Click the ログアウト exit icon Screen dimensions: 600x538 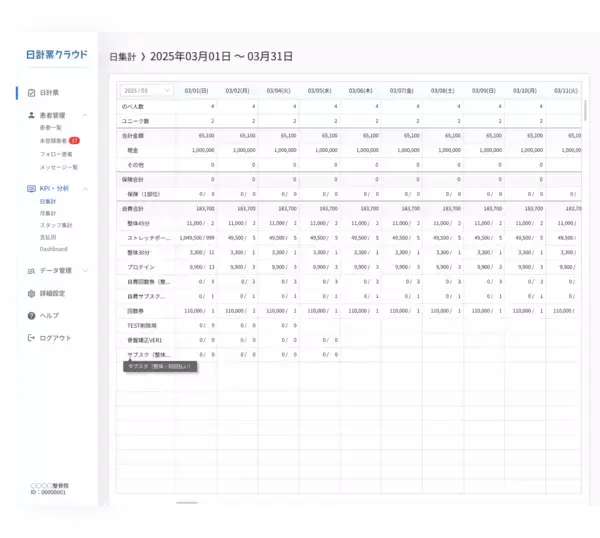31,338
